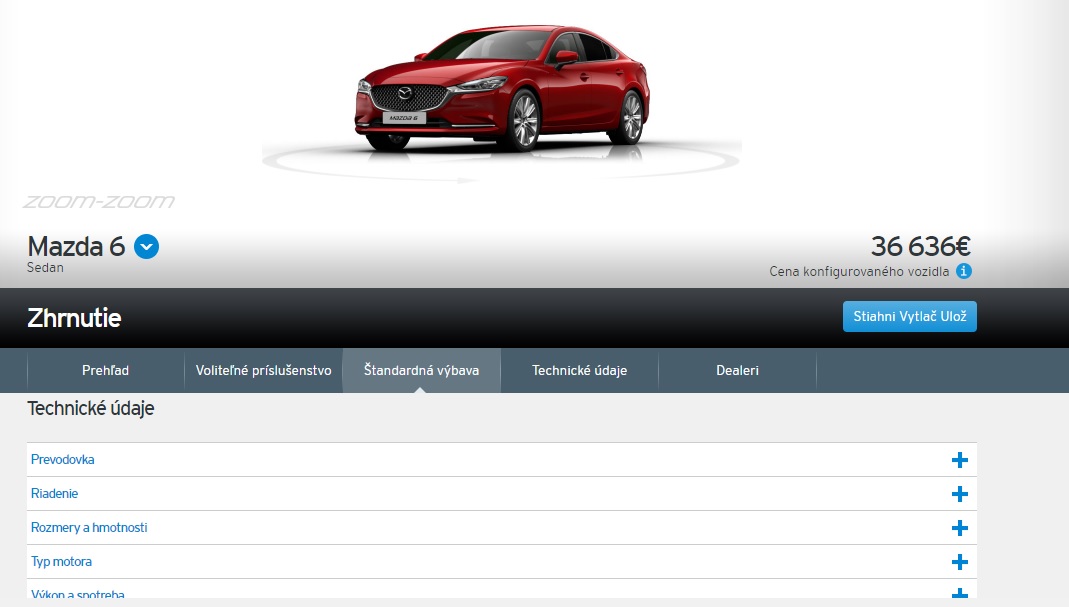Click the red Mazda 6 car image

coord(502,87)
